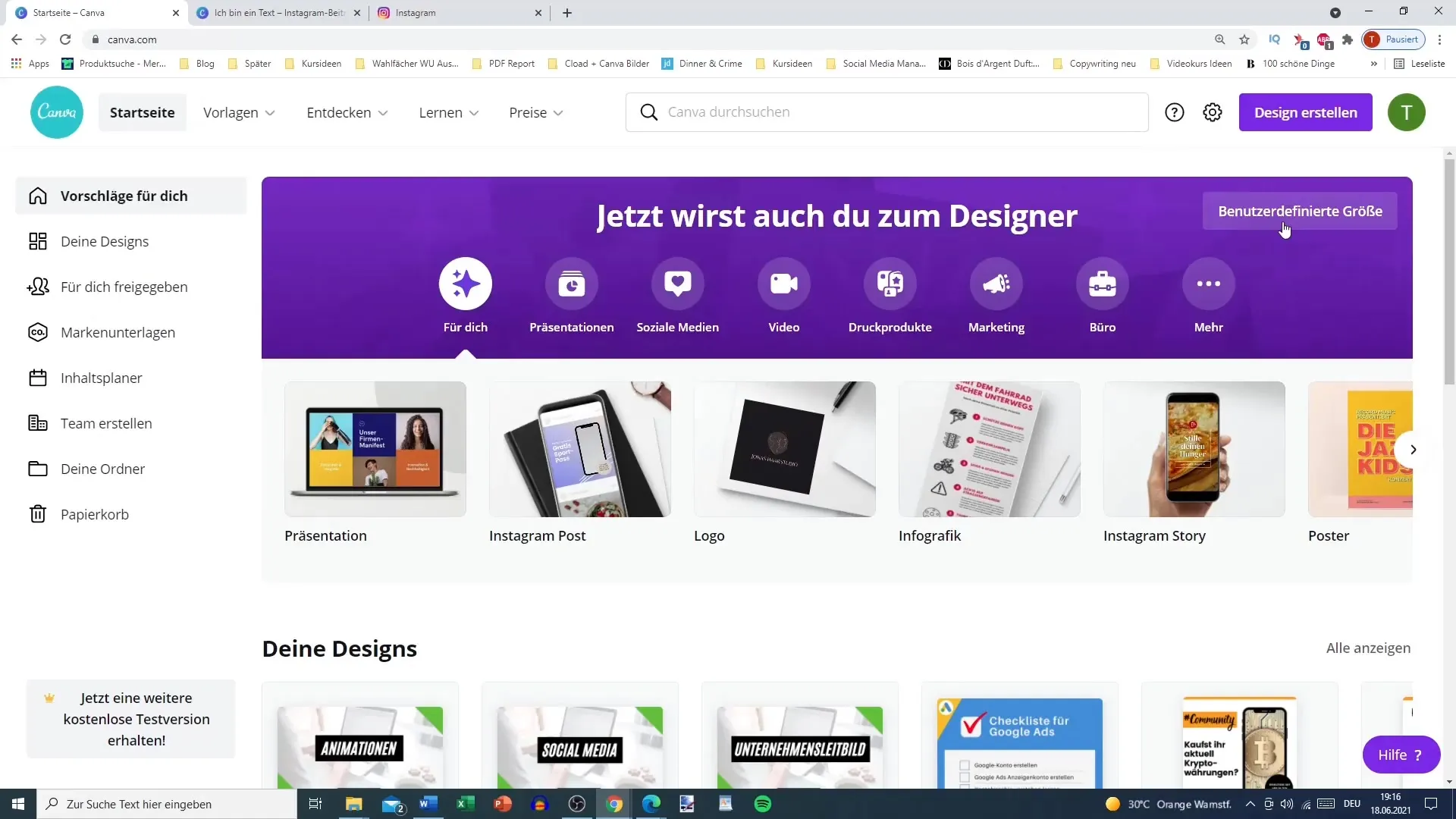Click Design erstellen button
The width and height of the screenshot is (1456, 819).
tap(1306, 112)
